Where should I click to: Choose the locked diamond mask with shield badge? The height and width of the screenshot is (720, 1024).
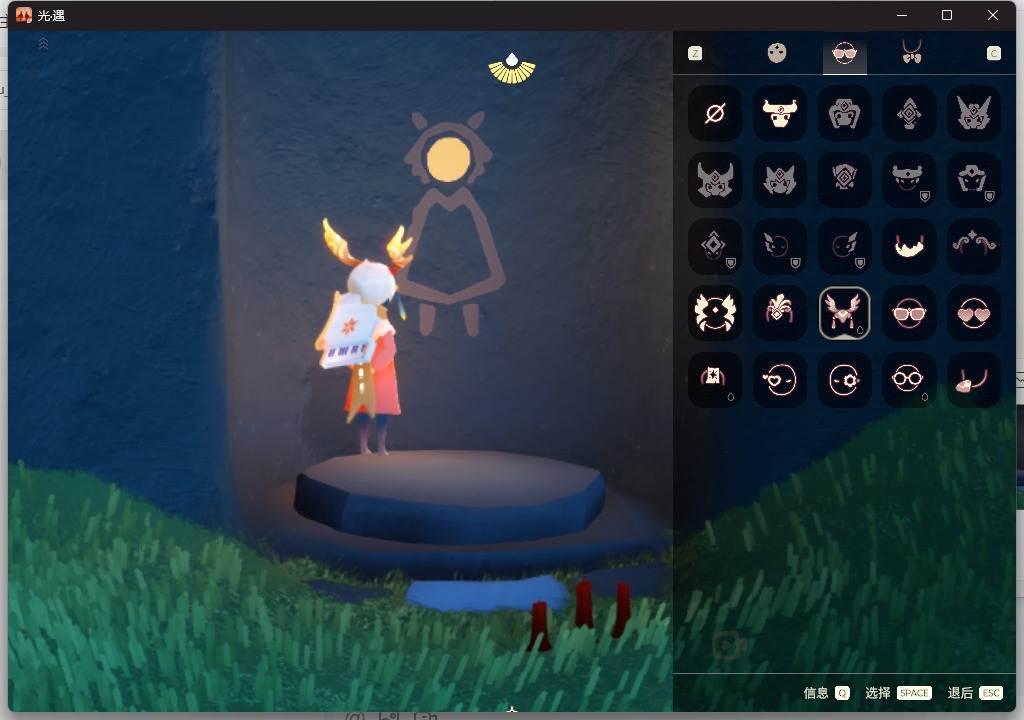[715, 247]
